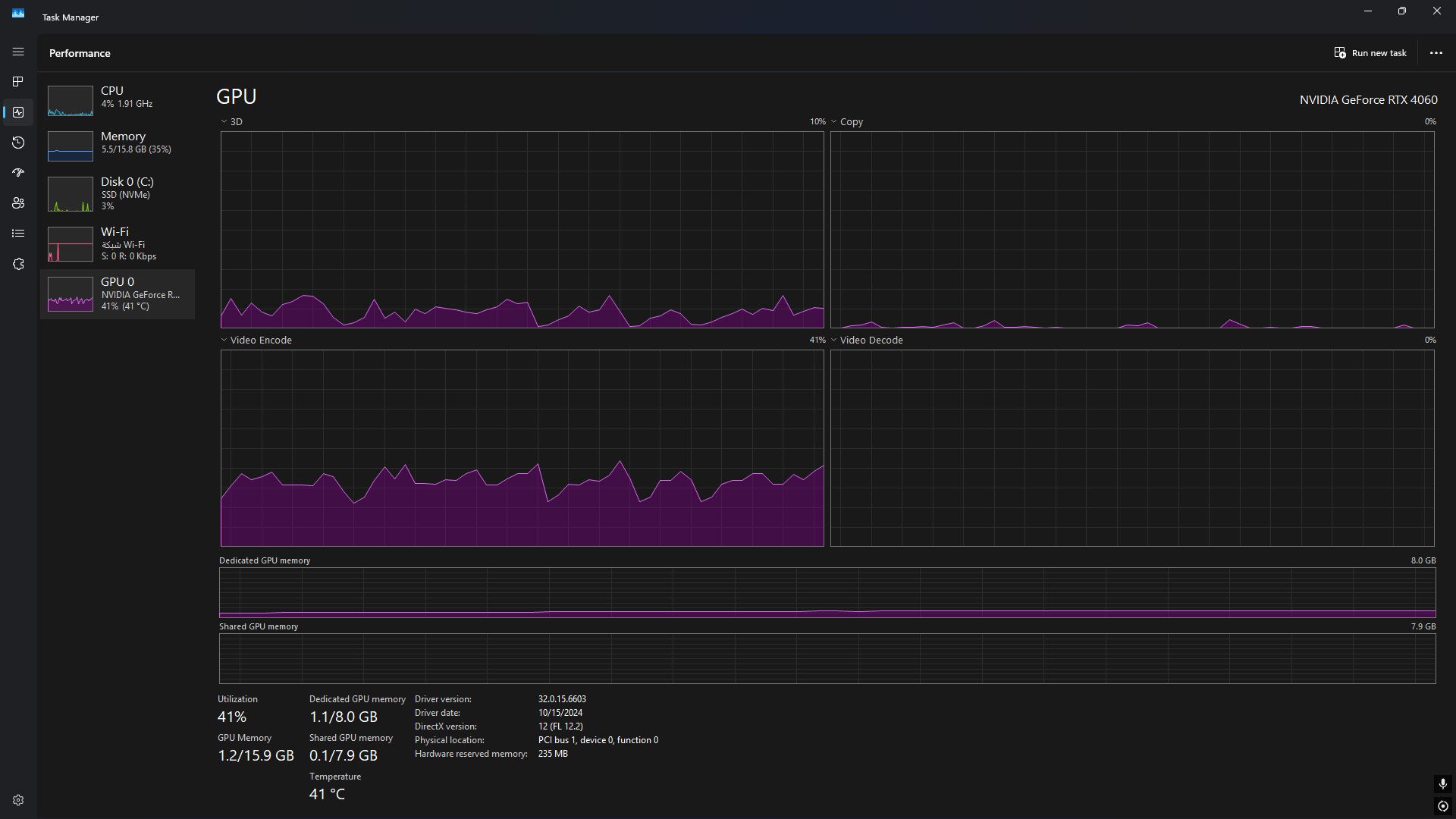The width and height of the screenshot is (1456, 819).
Task: Open the Users page icon
Action: pos(18,203)
